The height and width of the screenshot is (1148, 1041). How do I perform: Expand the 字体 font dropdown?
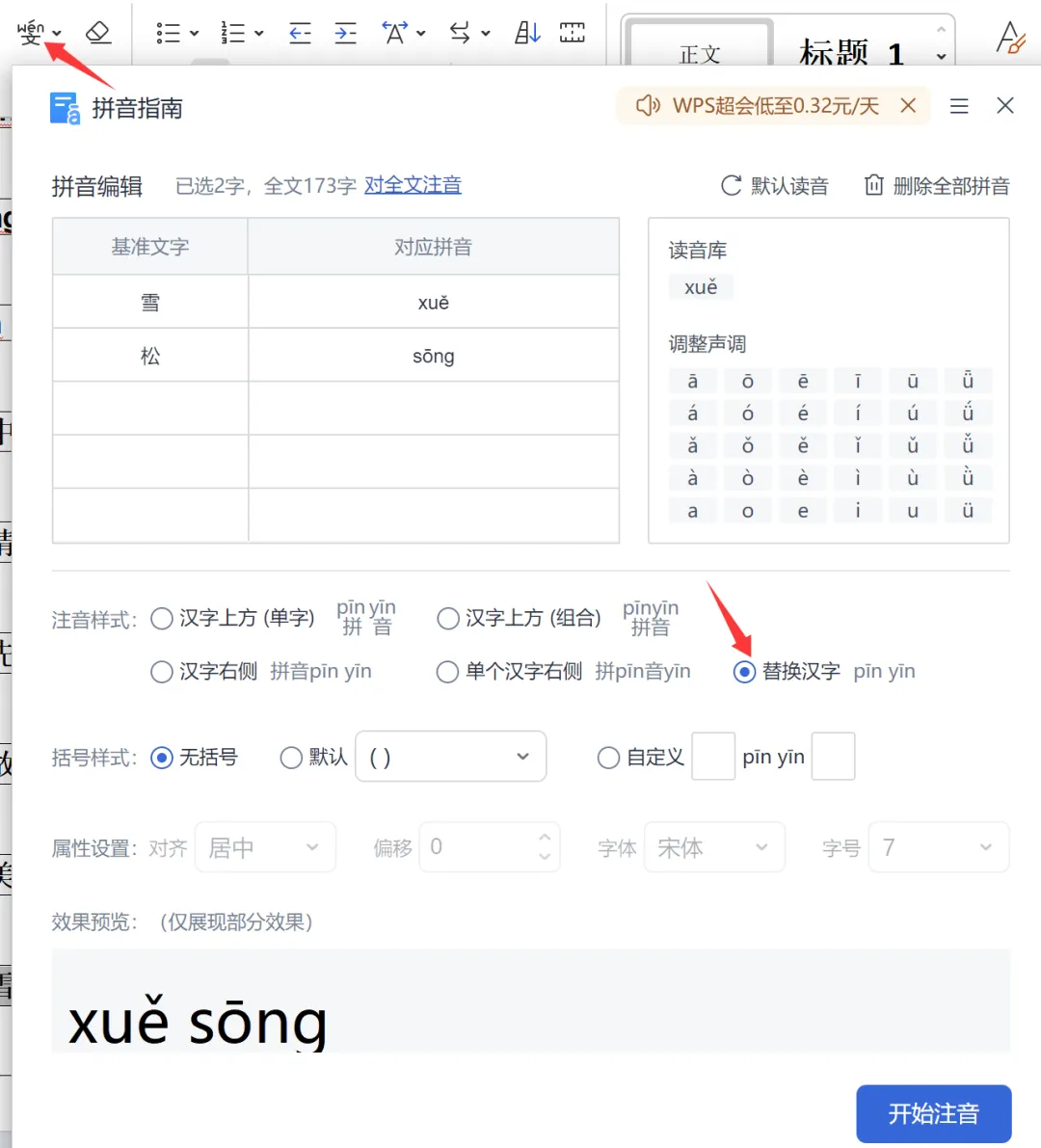coord(714,847)
